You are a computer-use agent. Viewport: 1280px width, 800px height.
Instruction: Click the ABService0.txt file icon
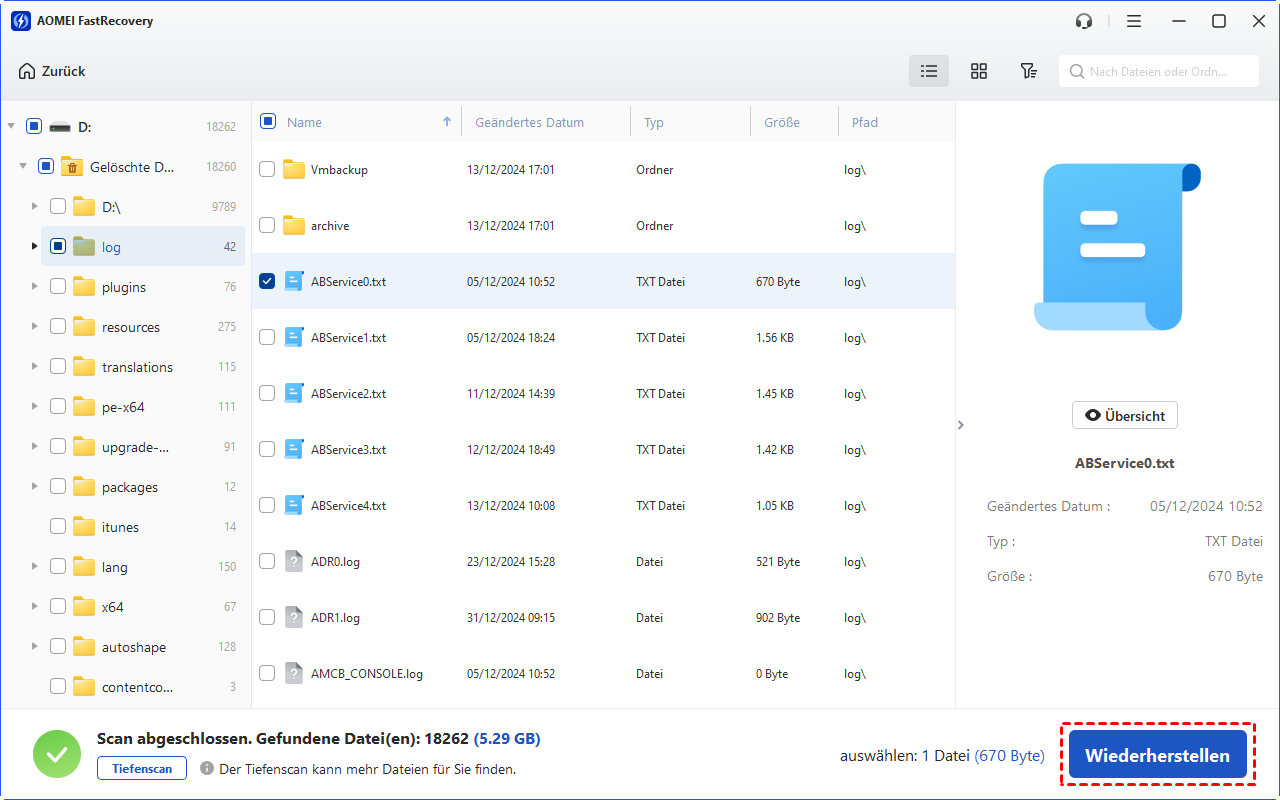[x=293, y=282]
